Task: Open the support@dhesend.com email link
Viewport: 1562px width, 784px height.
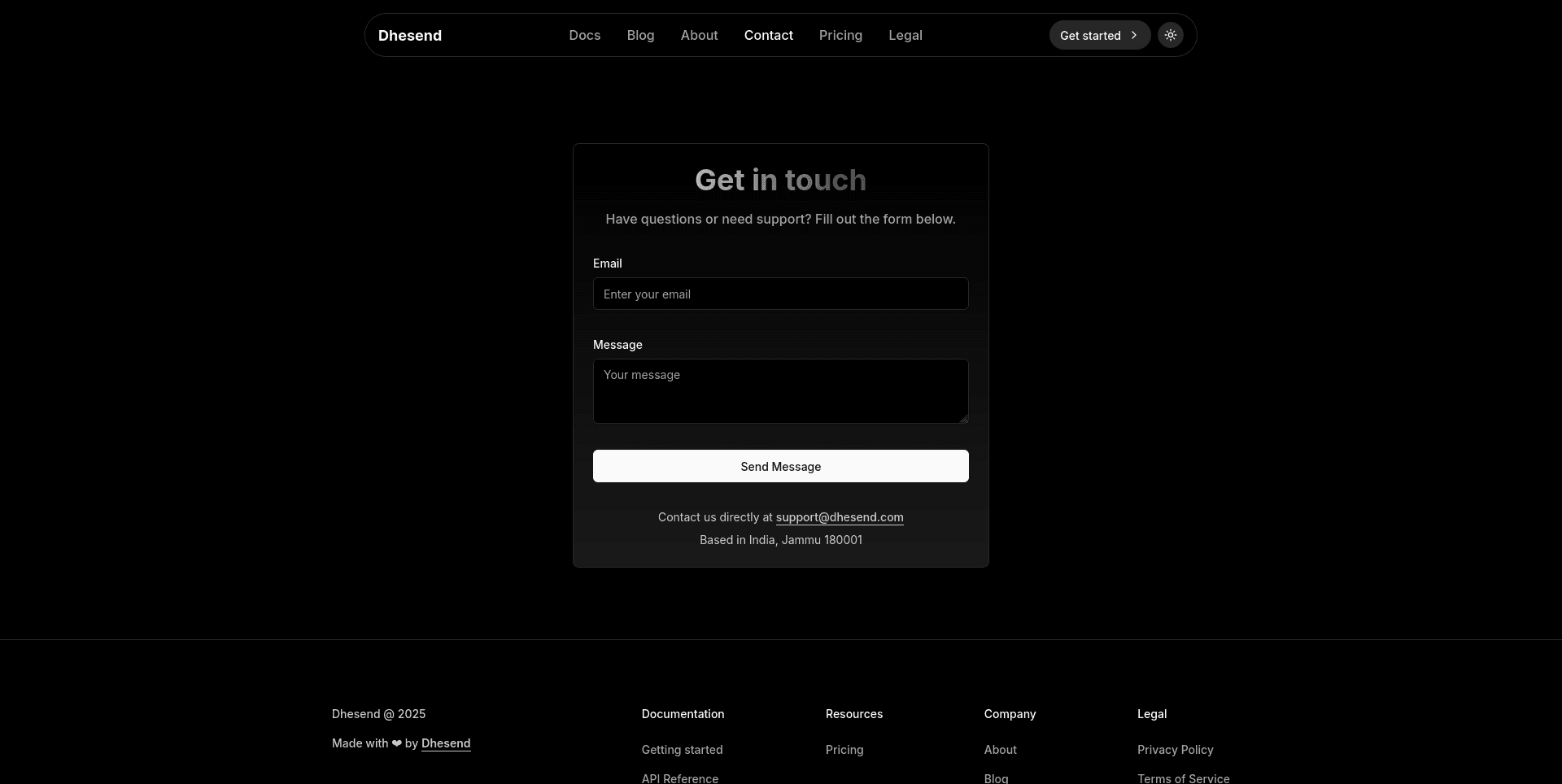Action: (x=839, y=517)
